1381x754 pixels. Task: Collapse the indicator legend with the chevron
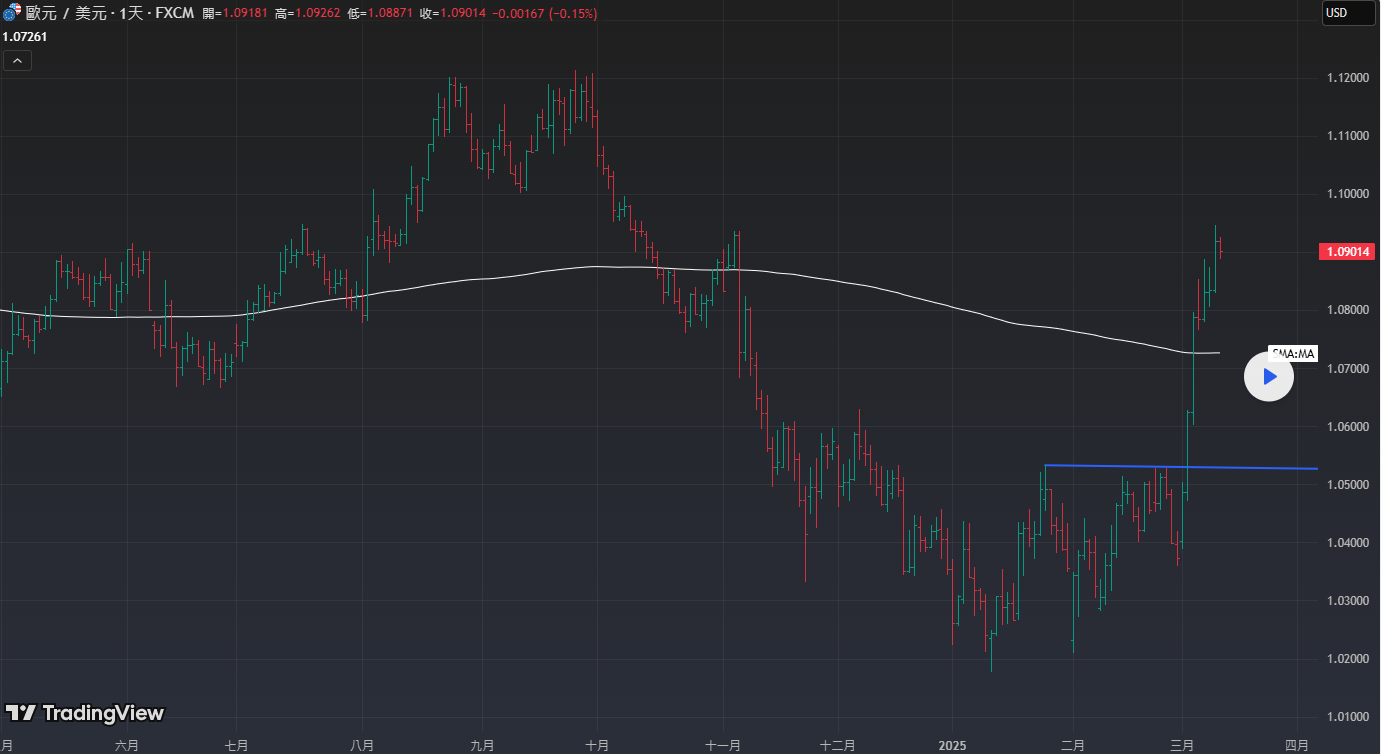click(x=18, y=61)
